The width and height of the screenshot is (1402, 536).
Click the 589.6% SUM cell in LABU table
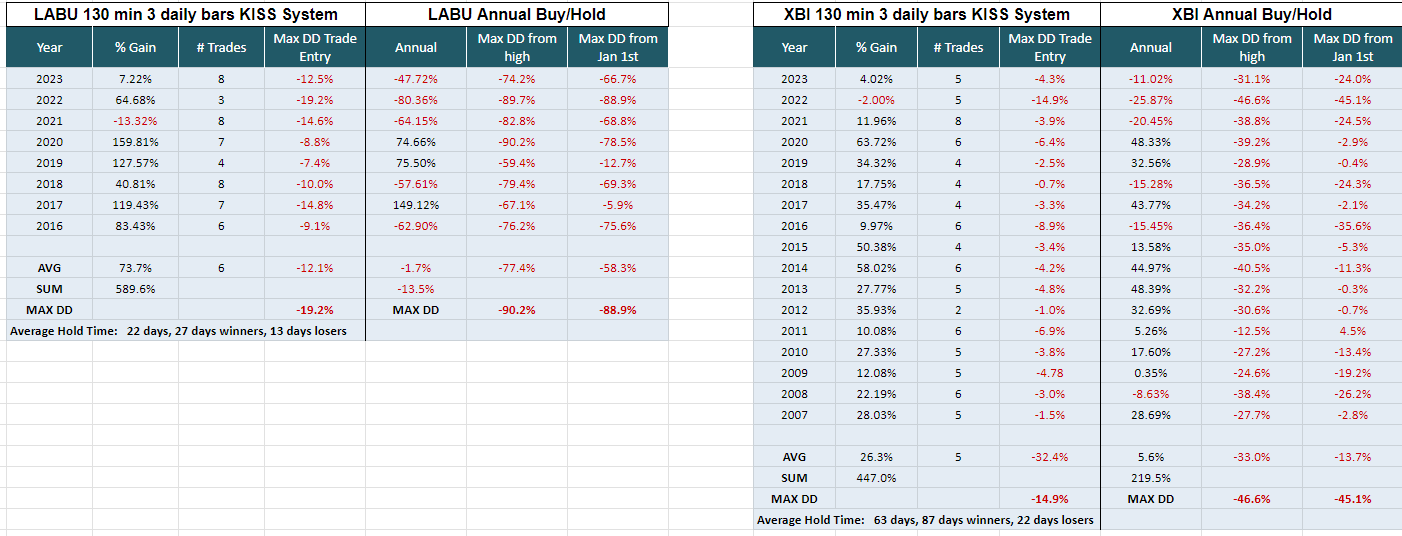point(135,289)
